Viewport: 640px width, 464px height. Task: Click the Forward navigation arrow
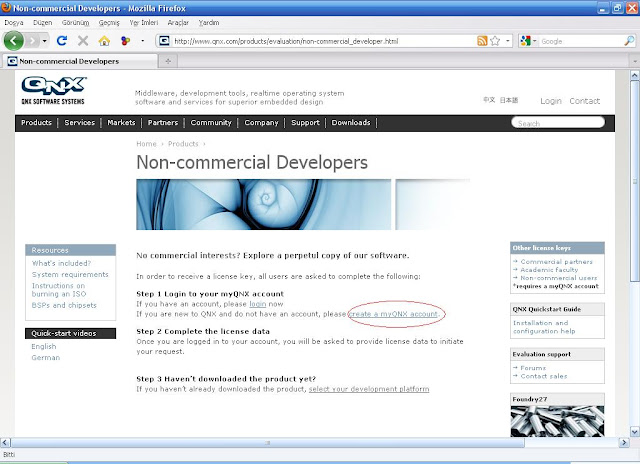(32, 41)
